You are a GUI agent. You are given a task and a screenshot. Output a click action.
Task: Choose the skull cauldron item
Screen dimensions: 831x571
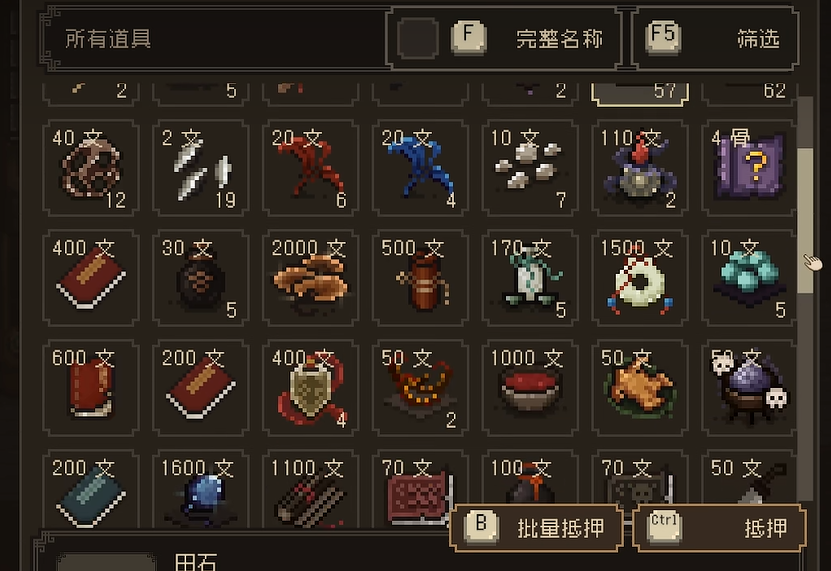click(749, 388)
